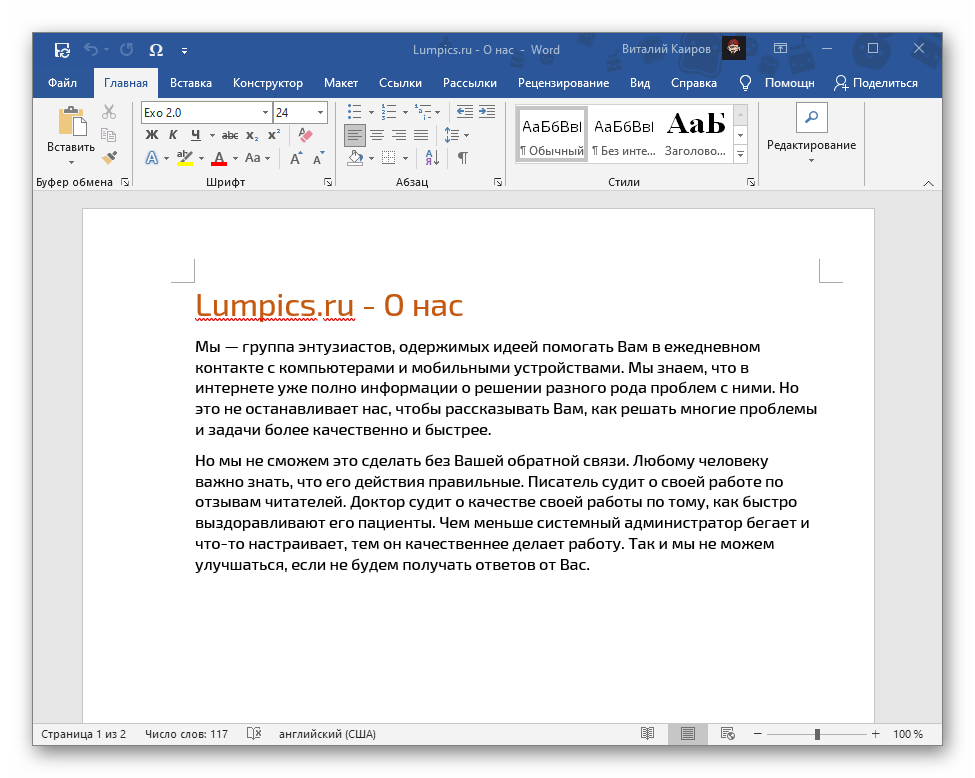975x778 pixels.
Task: Clear all formatting with the eraser icon
Action: (305, 135)
